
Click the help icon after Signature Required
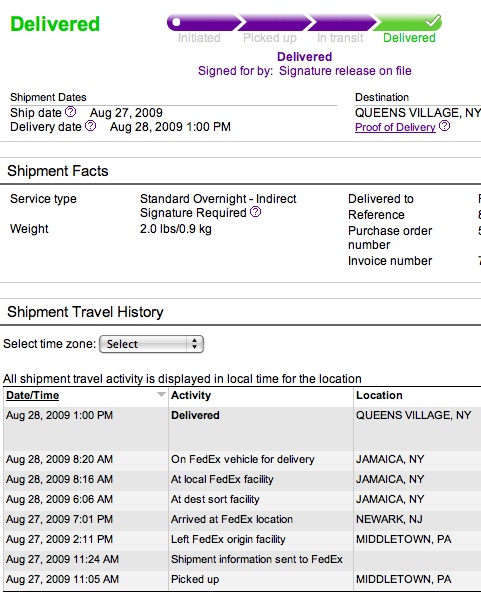(255, 212)
